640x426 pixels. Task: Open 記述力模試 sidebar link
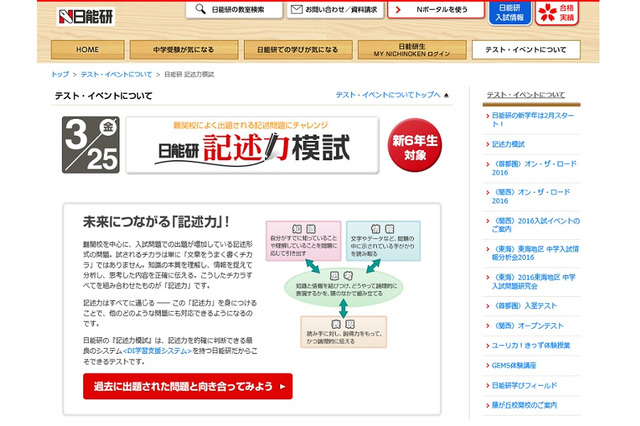pos(508,144)
